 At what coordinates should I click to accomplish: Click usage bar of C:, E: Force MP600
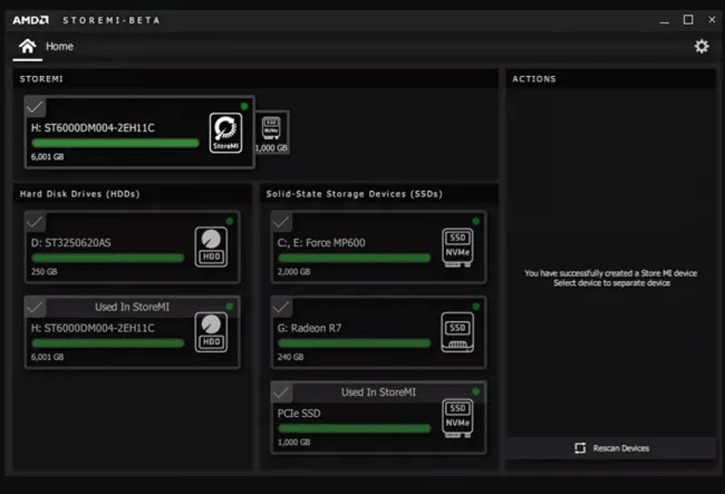coord(354,258)
